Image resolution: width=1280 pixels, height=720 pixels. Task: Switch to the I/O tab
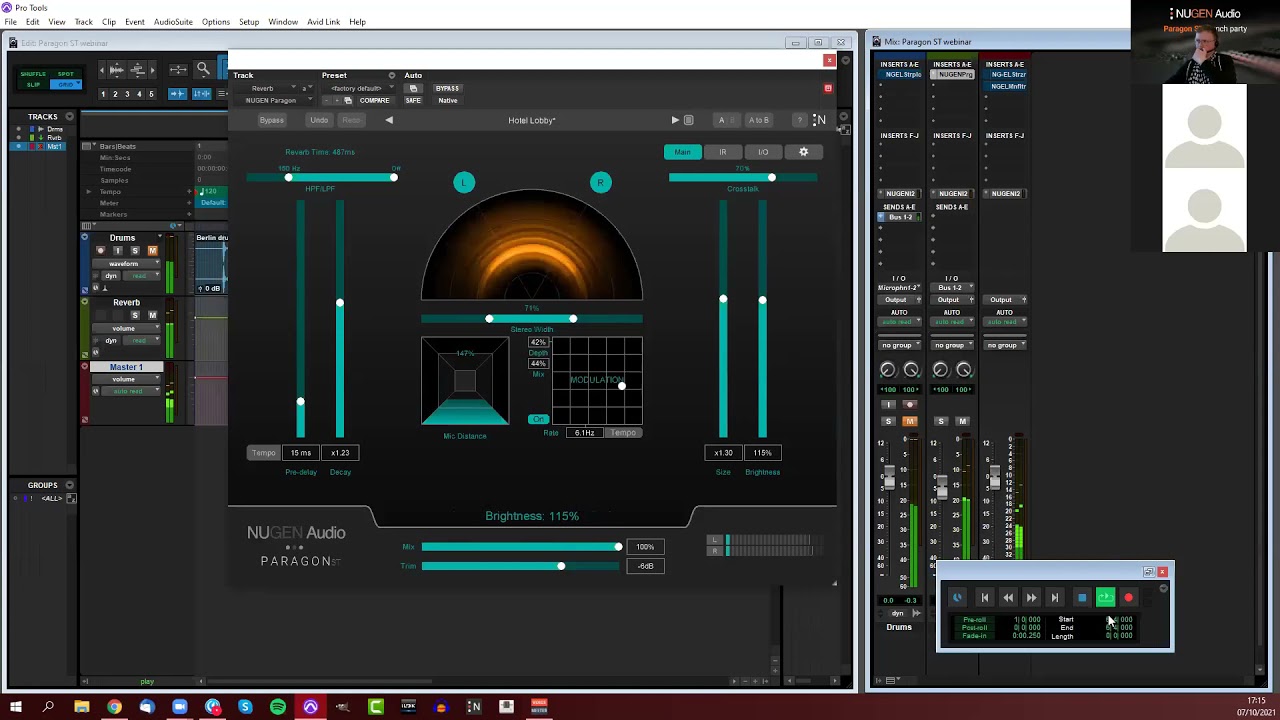point(763,152)
